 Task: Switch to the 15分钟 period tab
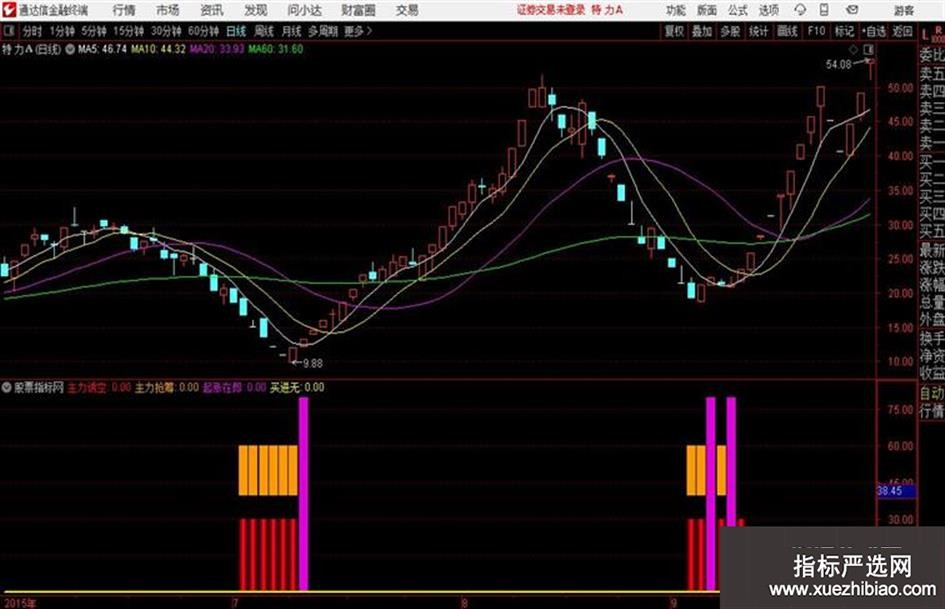click(x=128, y=31)
